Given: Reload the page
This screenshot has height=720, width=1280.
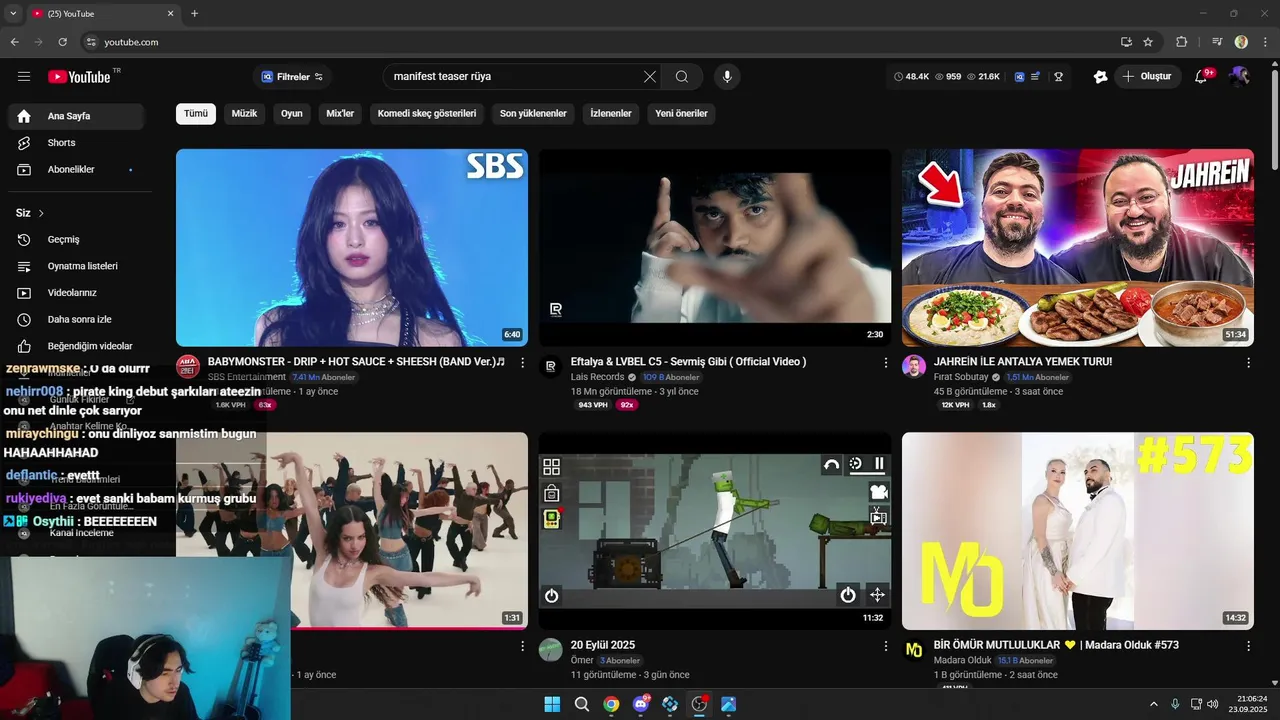Looking at the screenshot, I should [x=62, y=42].
